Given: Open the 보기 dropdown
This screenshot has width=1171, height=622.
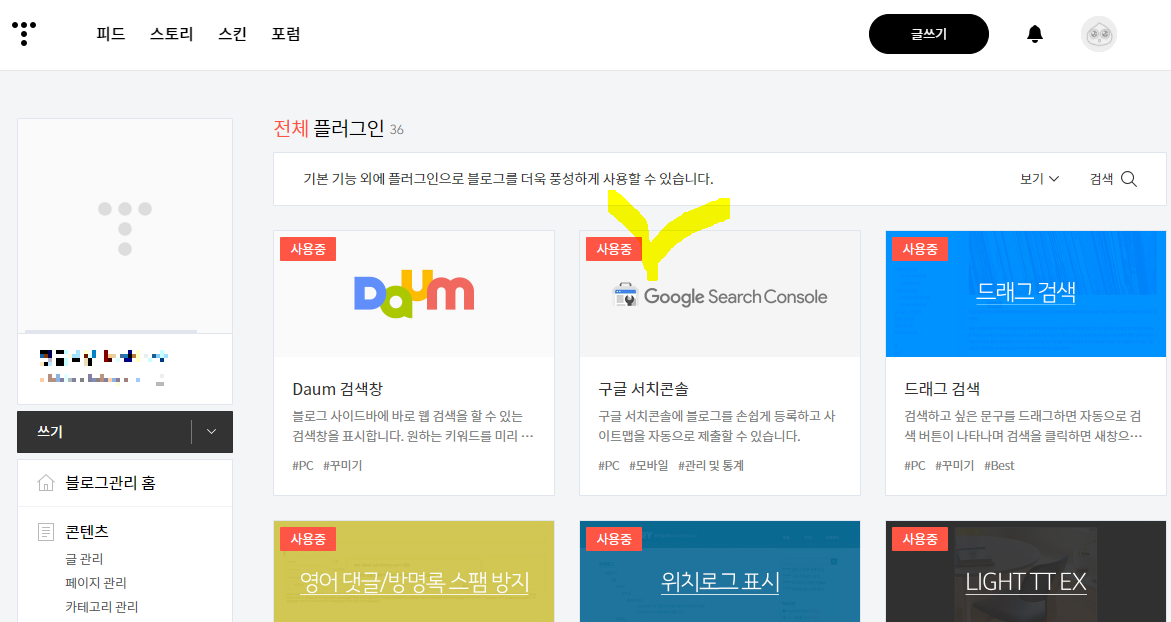Looking at the screenshot, I should point(1040,179).
